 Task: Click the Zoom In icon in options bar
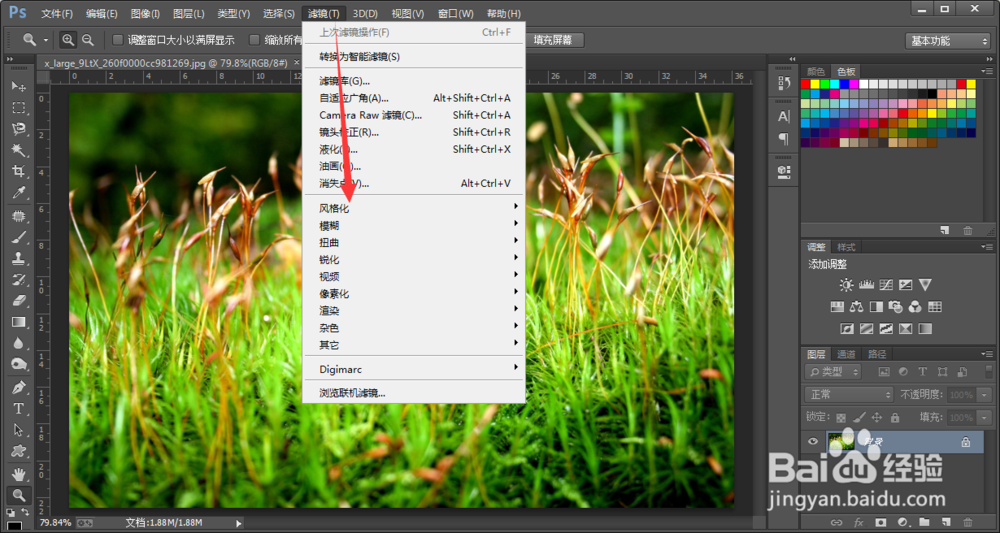coord(68,40)
